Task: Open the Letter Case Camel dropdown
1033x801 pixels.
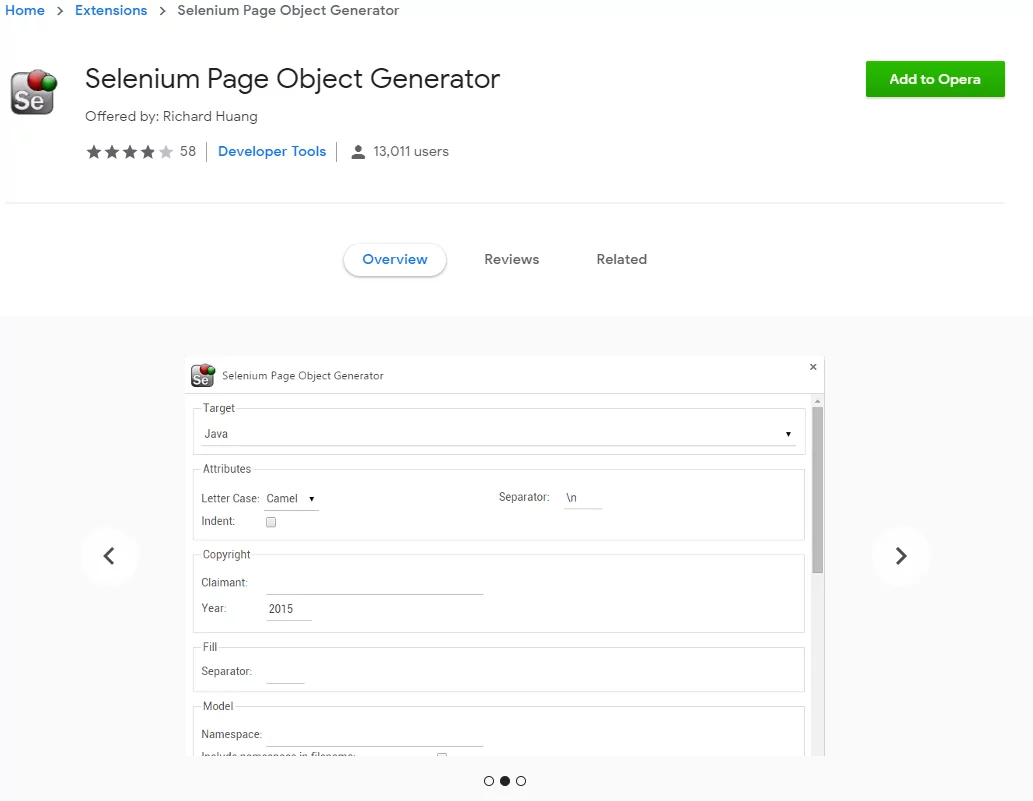Action: (291, 499)
